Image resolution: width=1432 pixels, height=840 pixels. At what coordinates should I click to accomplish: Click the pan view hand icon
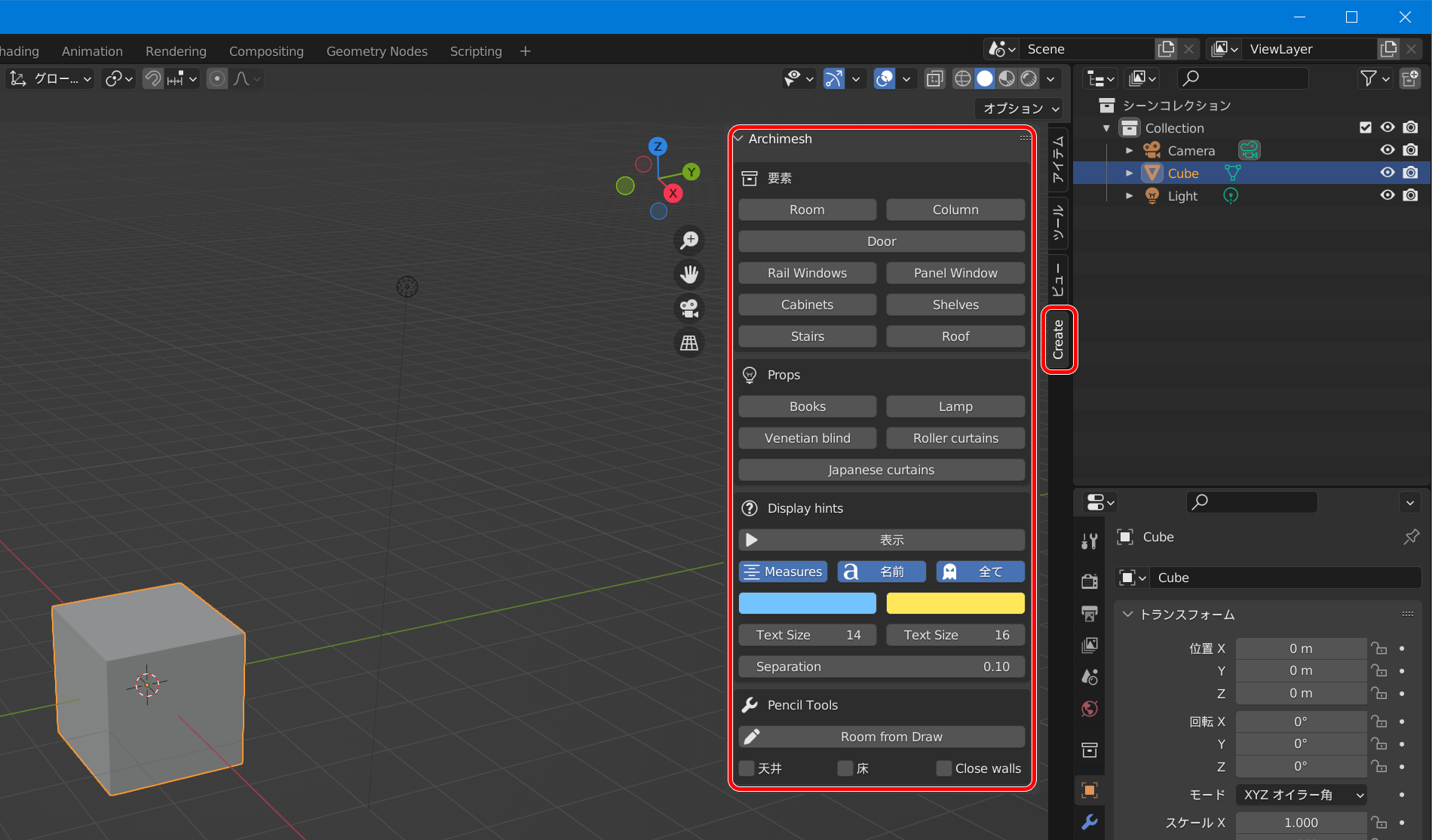point(689,274)
